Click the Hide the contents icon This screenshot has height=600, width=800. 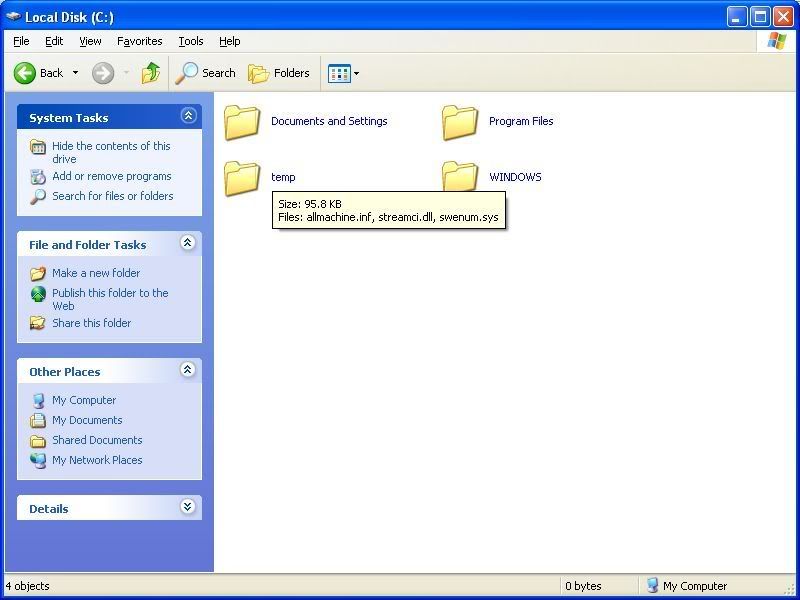tap(38, 147)
